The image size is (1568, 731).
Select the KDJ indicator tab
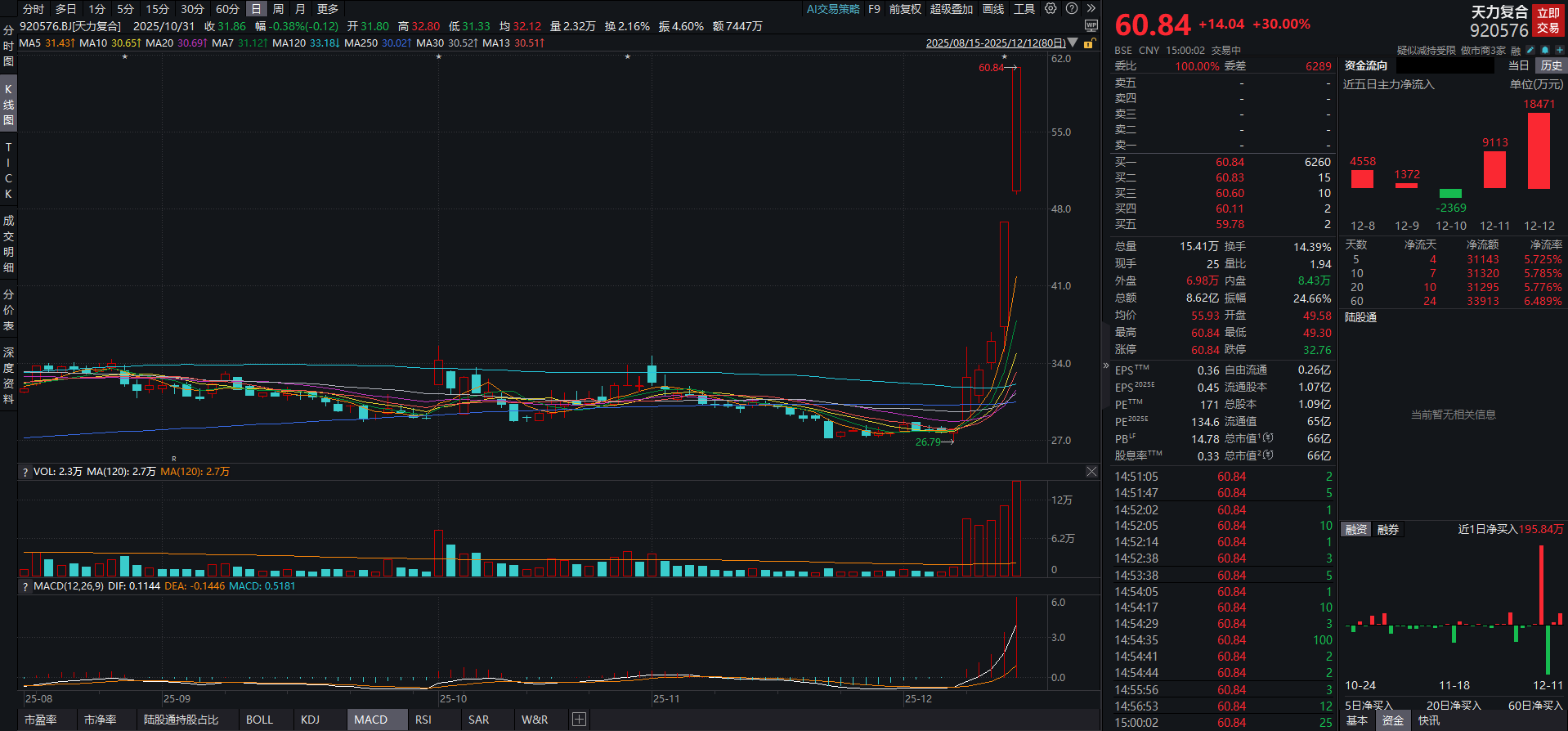pos(310,720)
